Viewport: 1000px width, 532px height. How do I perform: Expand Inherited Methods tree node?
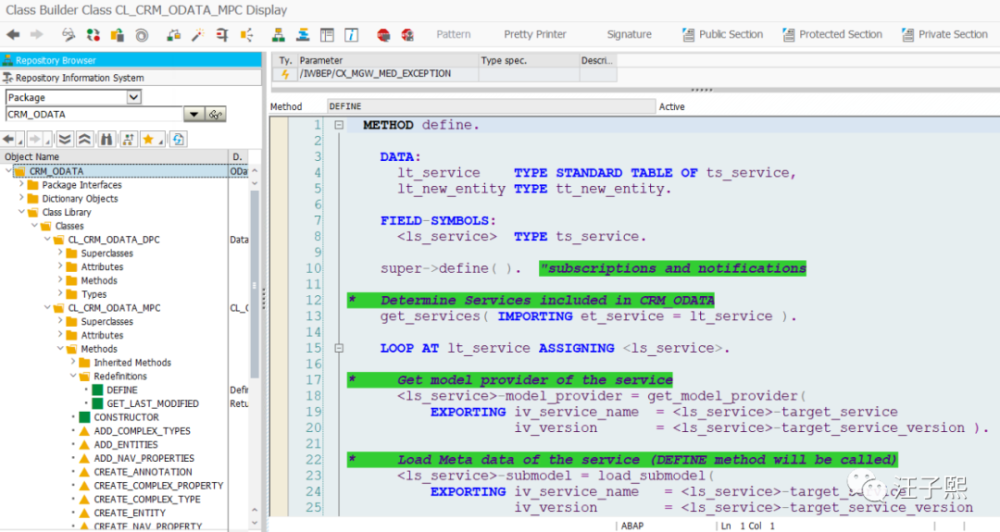click(74, 363)
